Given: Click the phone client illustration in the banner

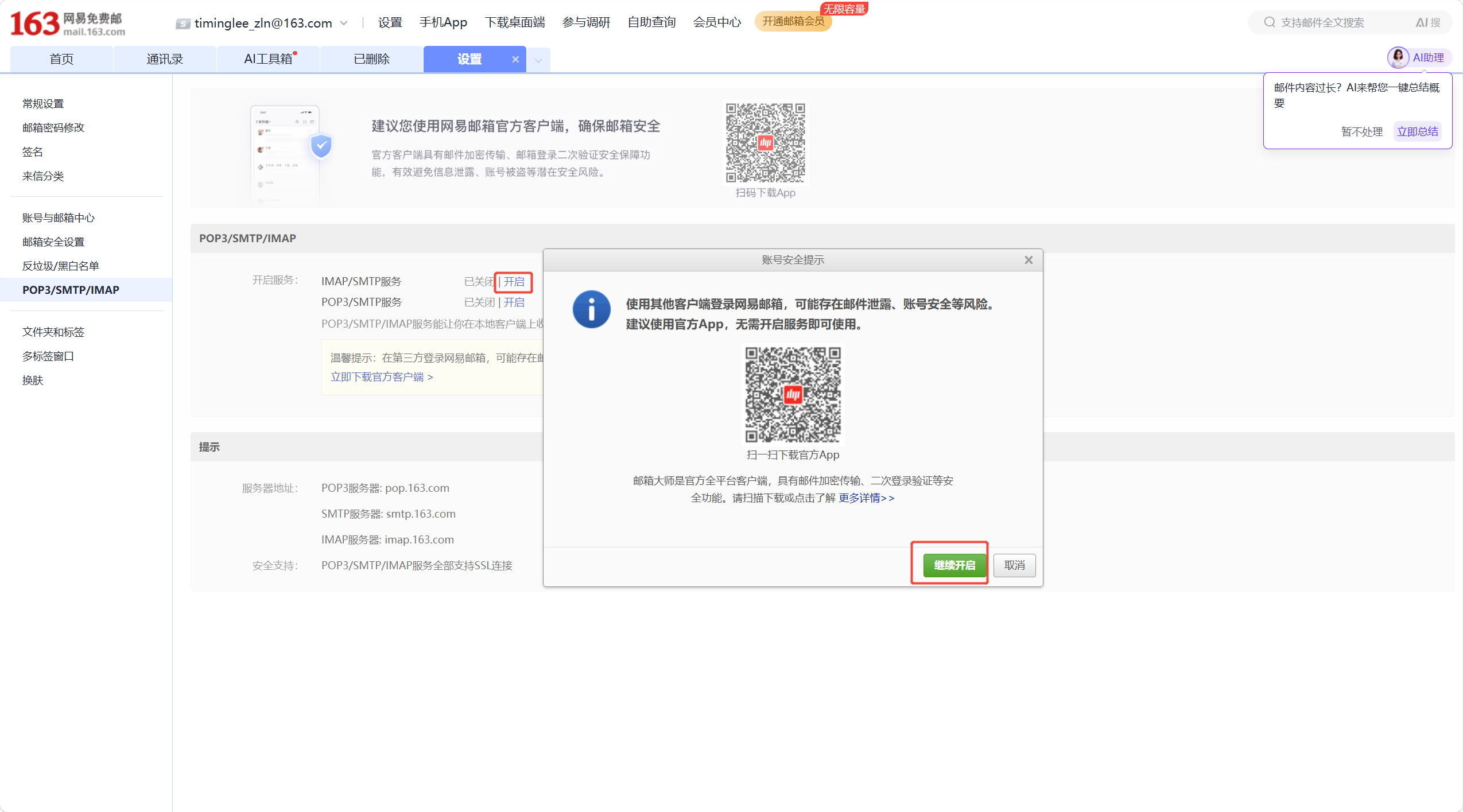Looking at the screenshot, I should [x=292, y=153].
